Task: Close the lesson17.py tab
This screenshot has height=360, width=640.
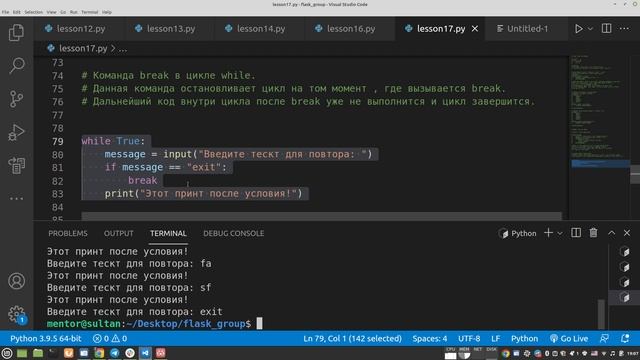Action: click(x=475, y=29)
